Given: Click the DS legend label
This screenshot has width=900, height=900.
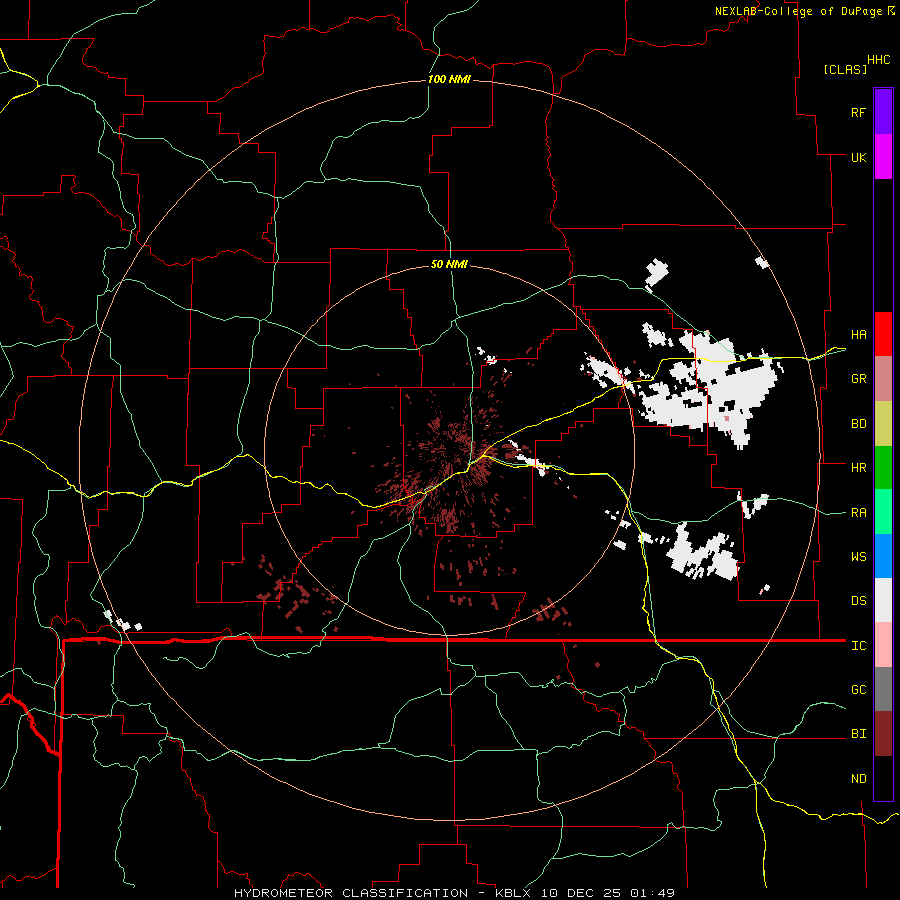Looking at the screenshot, I should [858, 601].
